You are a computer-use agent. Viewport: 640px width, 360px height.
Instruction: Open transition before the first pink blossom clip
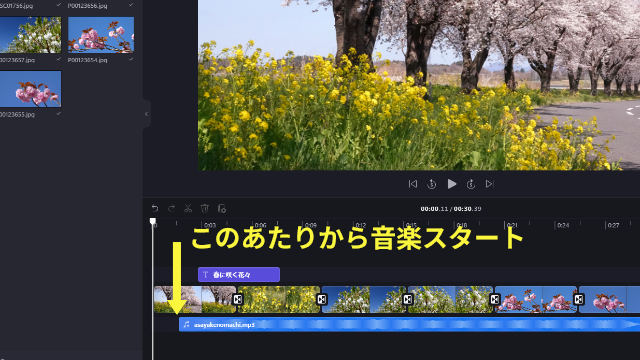pos(494,300)
